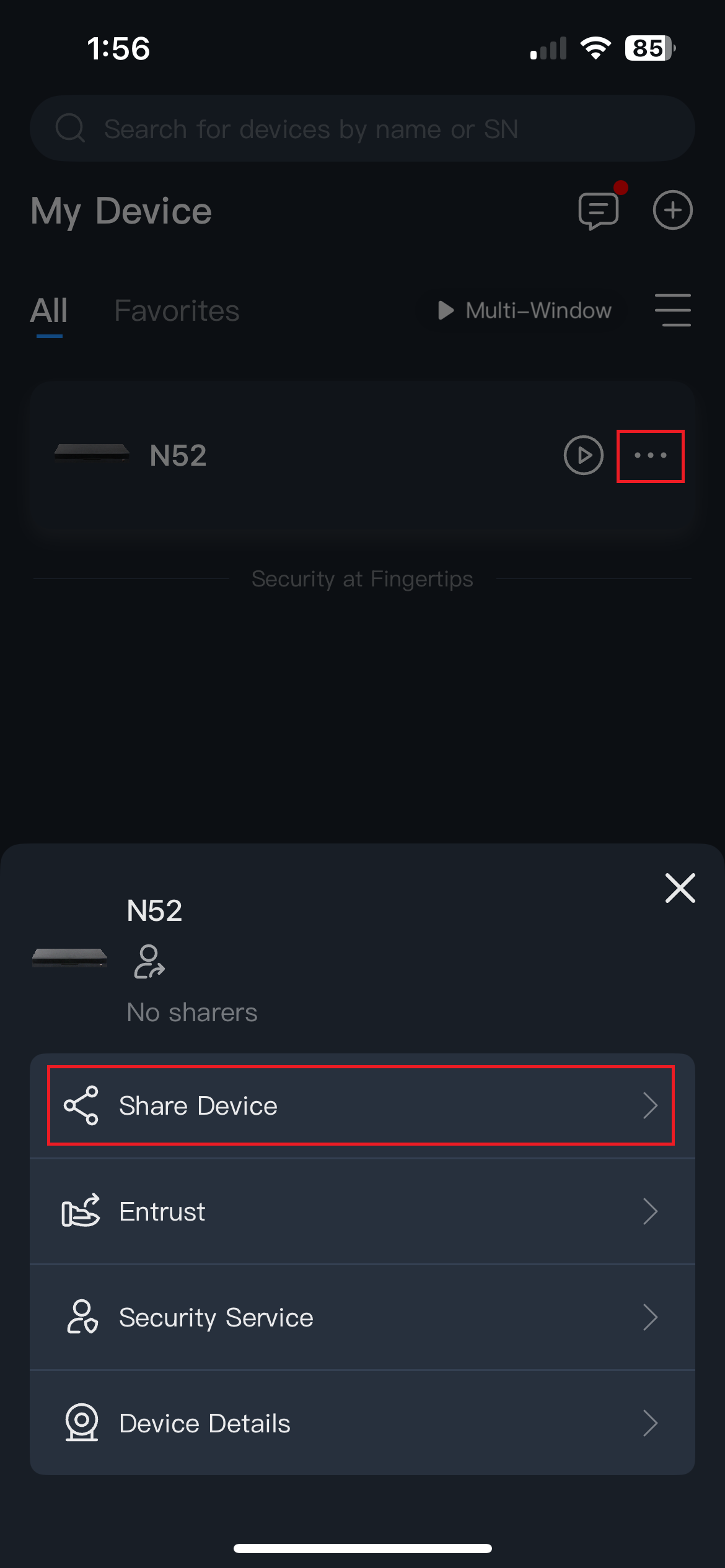Expand the Entrust chevron arrow
725x1568 pixels.
[x=650, y=1211]
